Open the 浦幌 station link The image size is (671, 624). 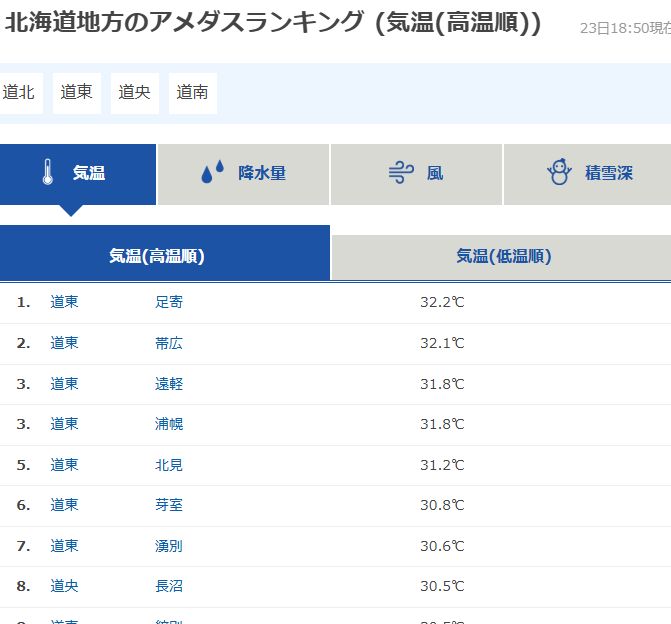169,424
